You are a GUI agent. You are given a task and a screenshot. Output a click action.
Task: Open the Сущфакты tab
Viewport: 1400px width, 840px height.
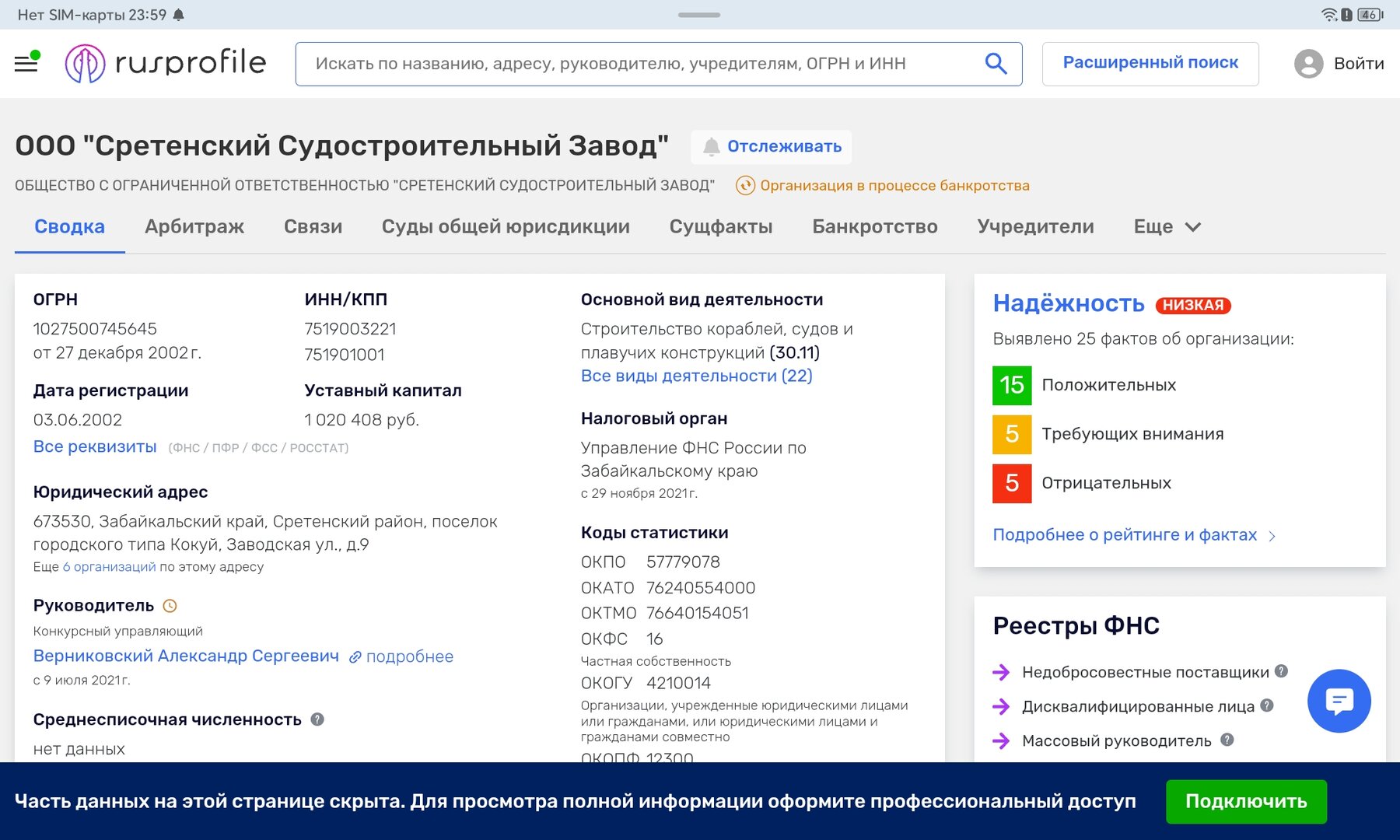(x=721, y=226)
